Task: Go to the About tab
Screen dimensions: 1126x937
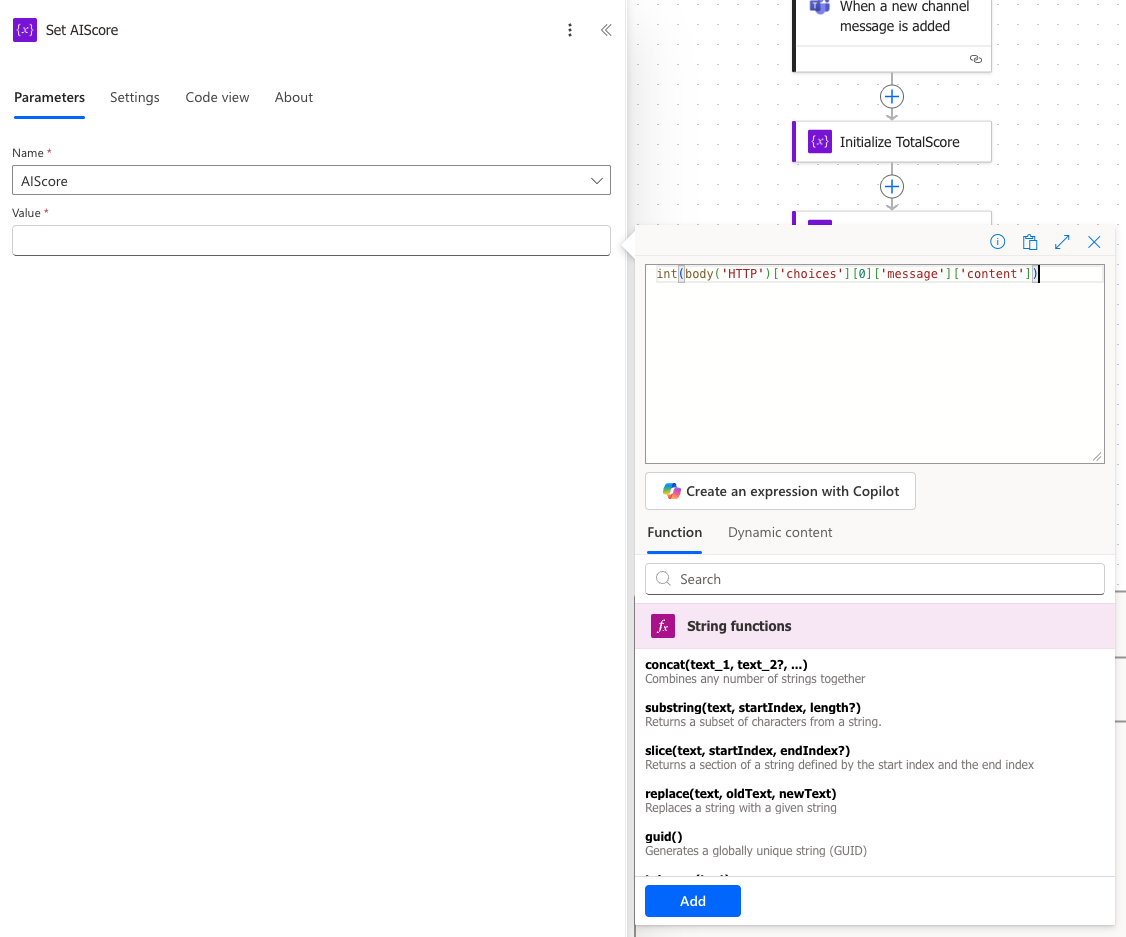Action: 294,97
